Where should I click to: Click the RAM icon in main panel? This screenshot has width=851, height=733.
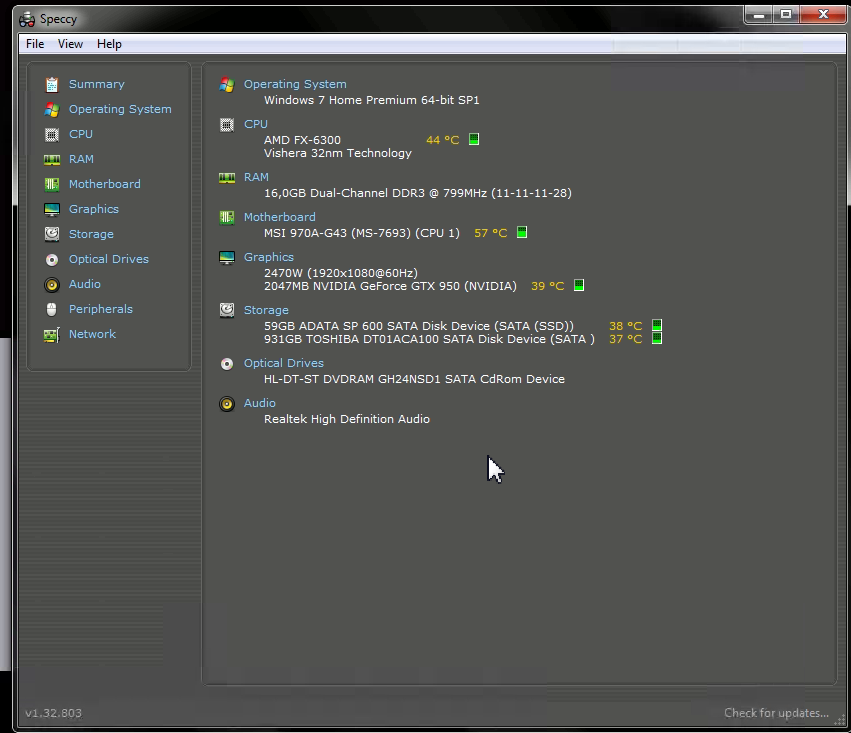[227, 177]
